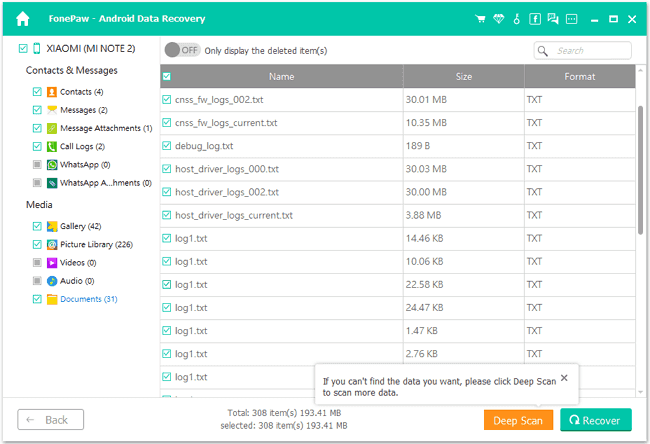Click the Deep Scan button

pos(518,420)
